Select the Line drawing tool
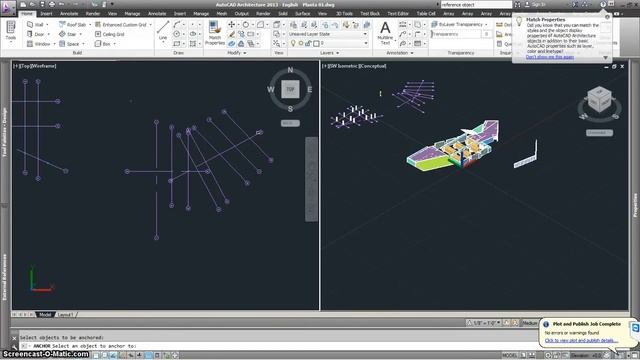Viewport: 640px width, 360px height. [x=163, y=31]
